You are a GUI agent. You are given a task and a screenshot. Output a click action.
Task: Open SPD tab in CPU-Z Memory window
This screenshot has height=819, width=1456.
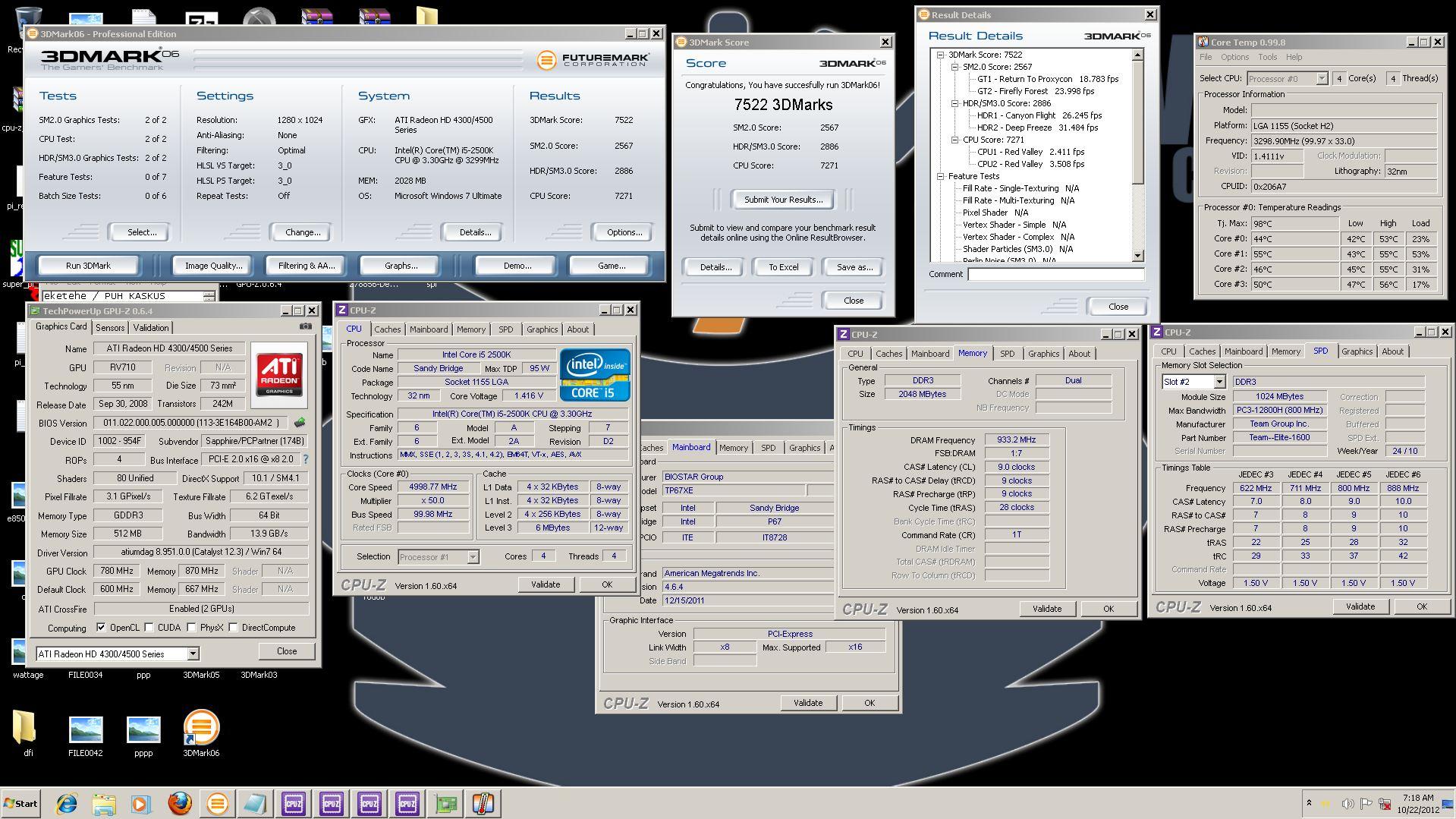pos(1007,354)
